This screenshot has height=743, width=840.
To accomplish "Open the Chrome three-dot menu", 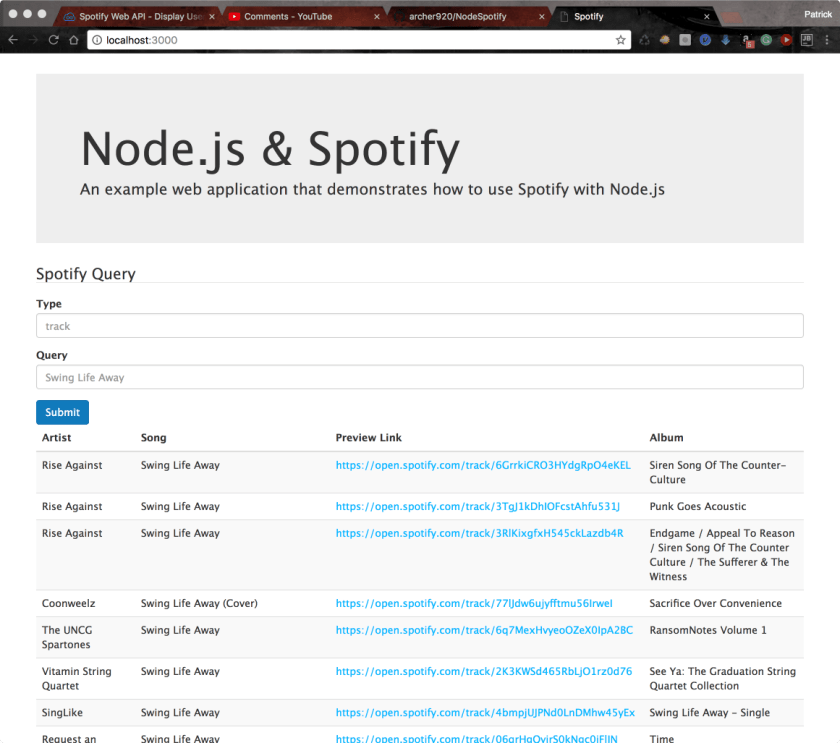I will click(x=828, y=40).
